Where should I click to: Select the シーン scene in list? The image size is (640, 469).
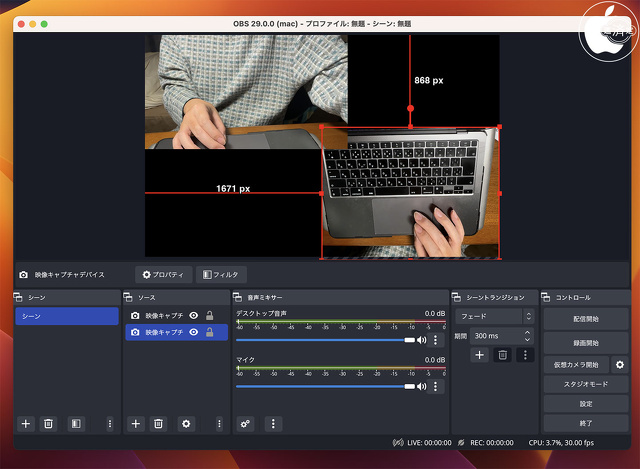67,316
